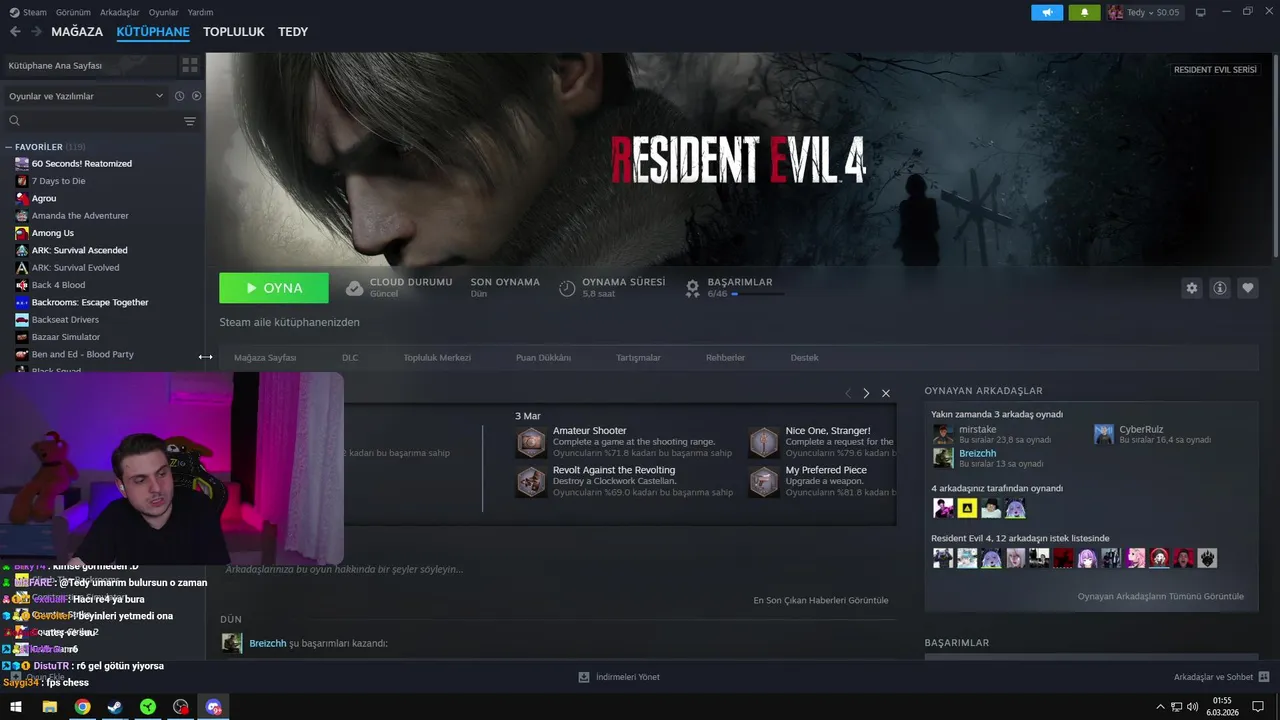The width and height of the screenshot is (1280, 720).
Task: Go to the TOPLULUK tab
Action: click(234, 32)
